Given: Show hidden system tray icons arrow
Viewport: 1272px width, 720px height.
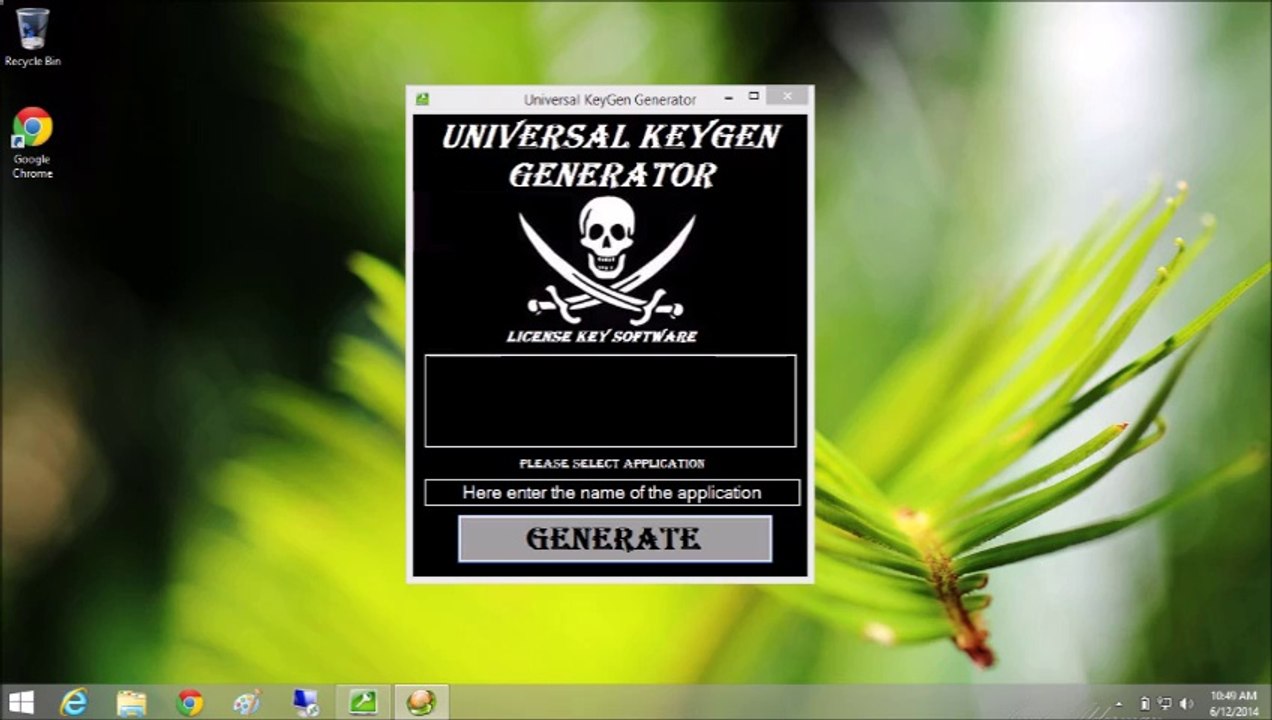Looking at the screenshot, I should (1119, 704).
